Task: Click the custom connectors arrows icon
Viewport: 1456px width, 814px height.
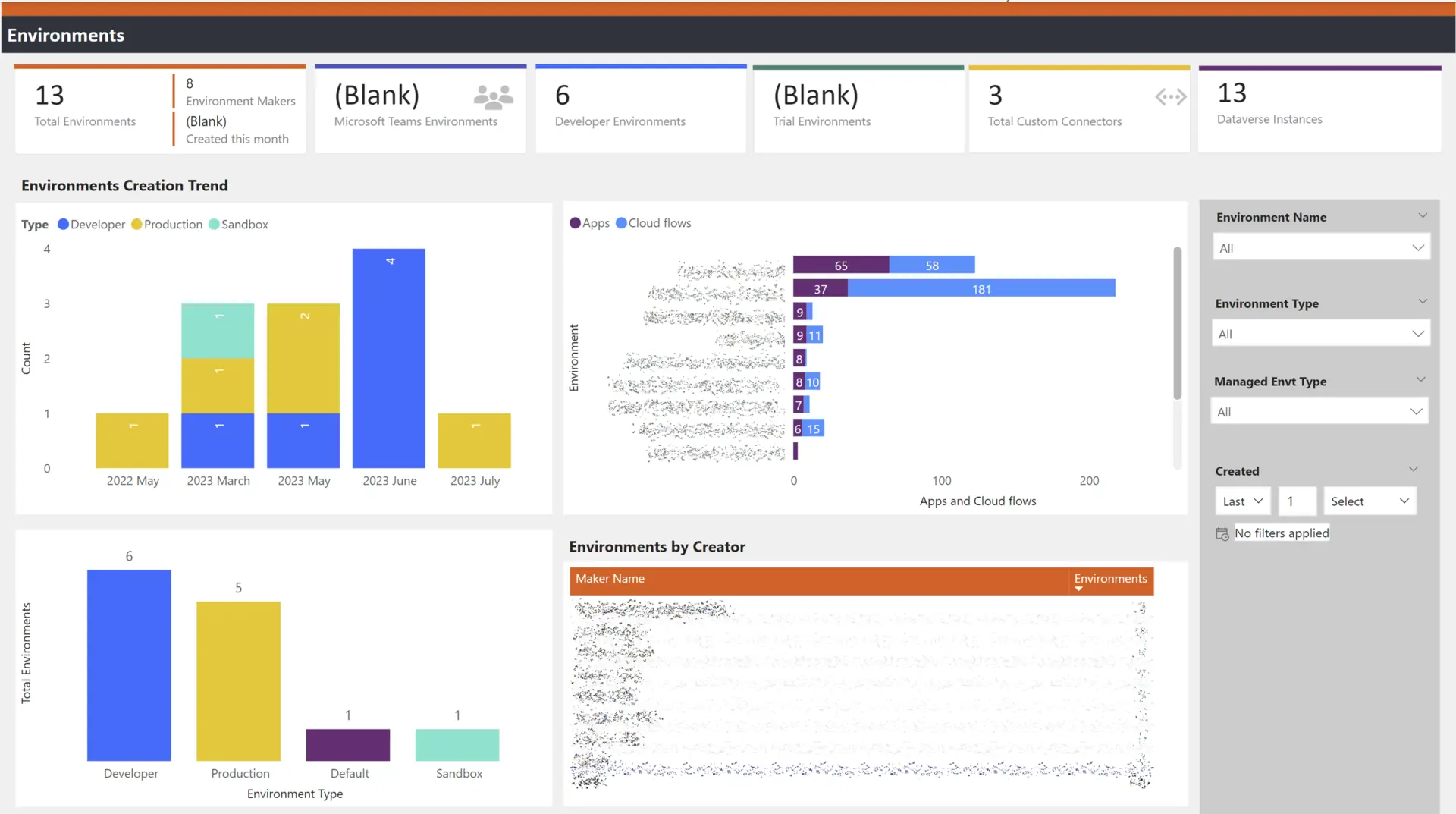Action: 1170,97
